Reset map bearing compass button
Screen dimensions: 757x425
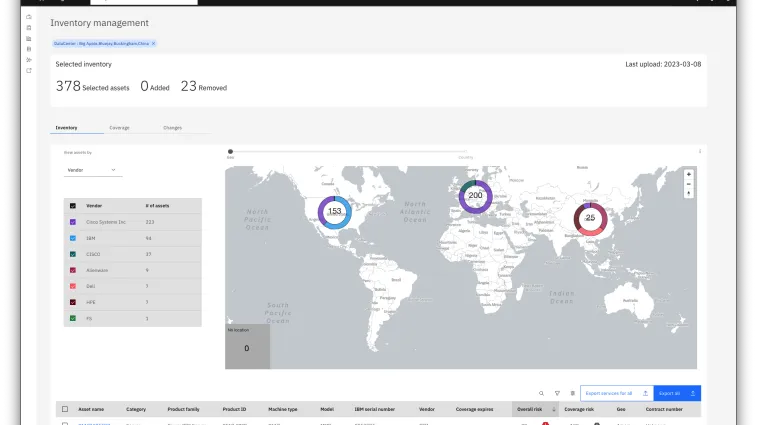coord(689,193)
